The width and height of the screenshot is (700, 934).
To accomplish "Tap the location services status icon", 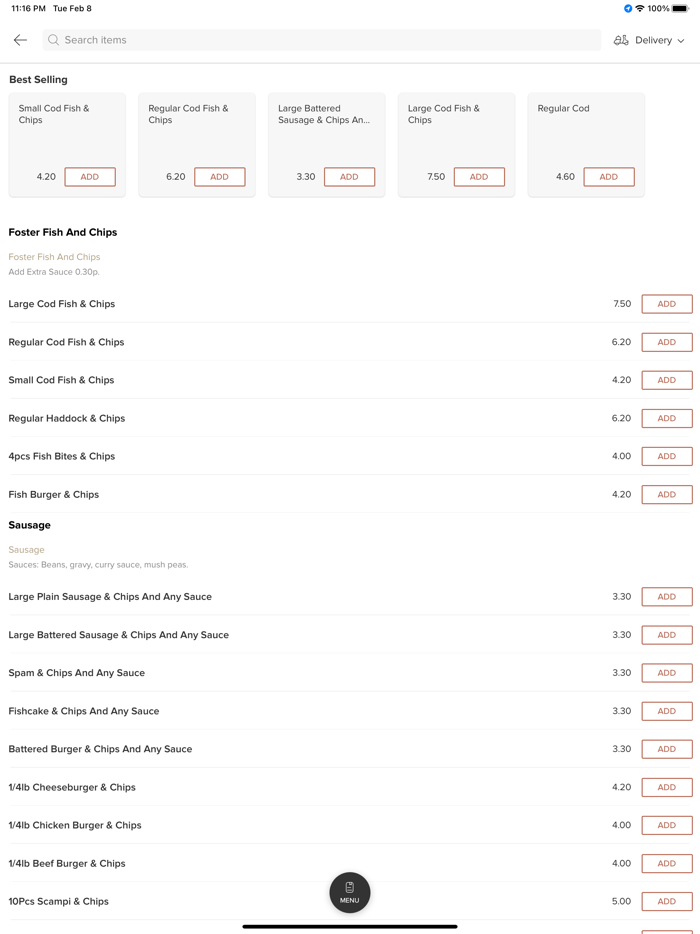I will coord(628,8).
